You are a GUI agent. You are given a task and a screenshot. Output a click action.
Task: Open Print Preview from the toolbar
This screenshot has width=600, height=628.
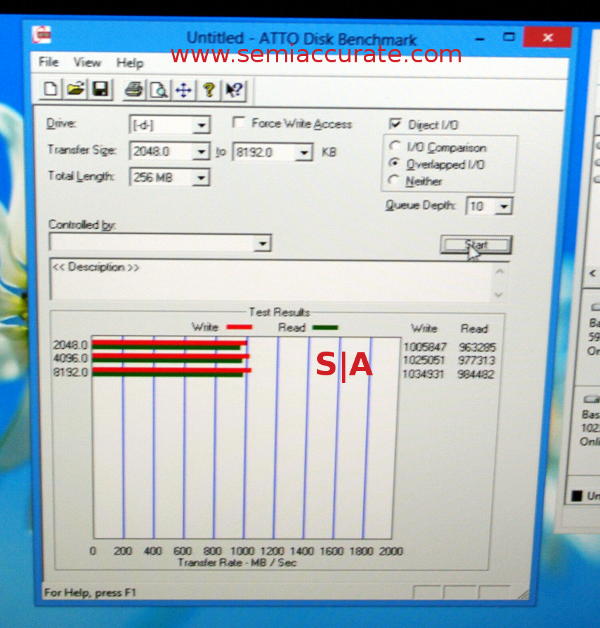click(158, 90)
